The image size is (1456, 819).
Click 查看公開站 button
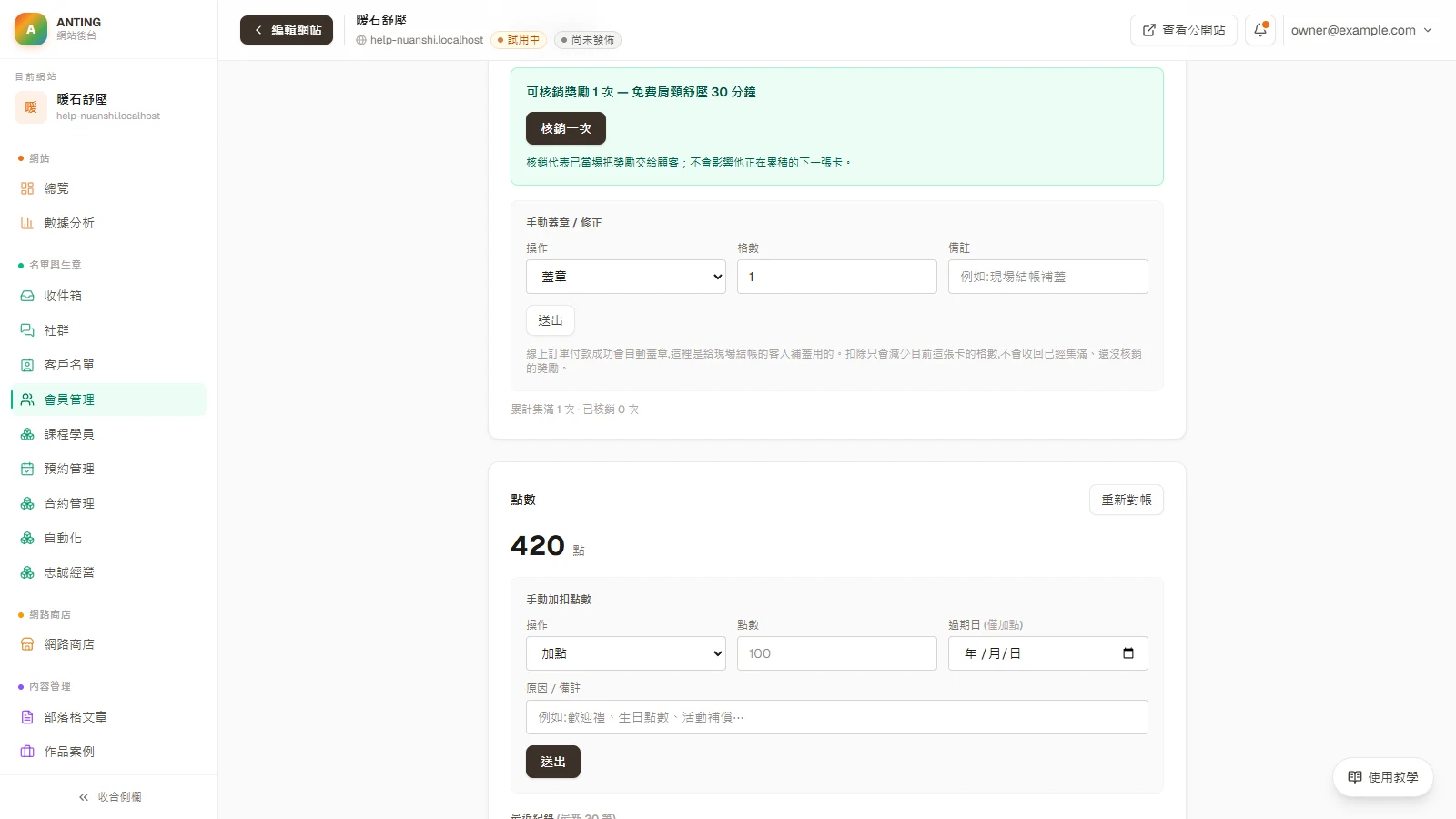tap(1184, 30)
